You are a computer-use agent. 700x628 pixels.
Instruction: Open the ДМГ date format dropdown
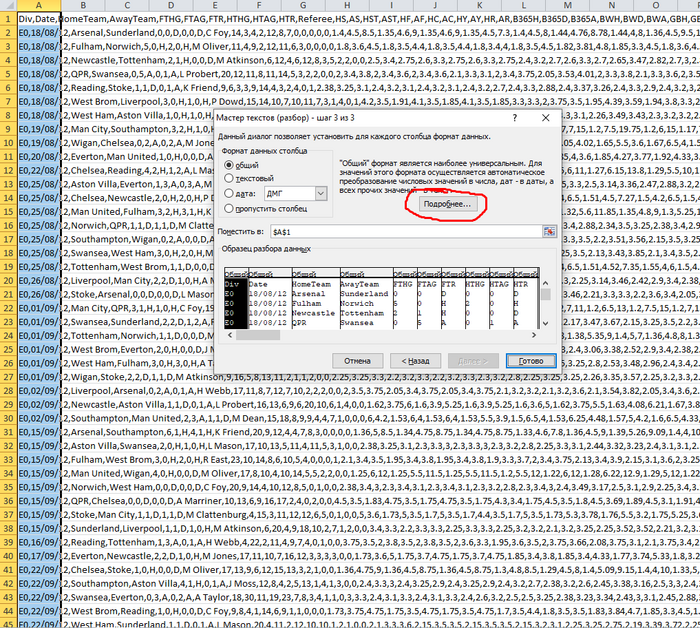[x=321, y=193]
